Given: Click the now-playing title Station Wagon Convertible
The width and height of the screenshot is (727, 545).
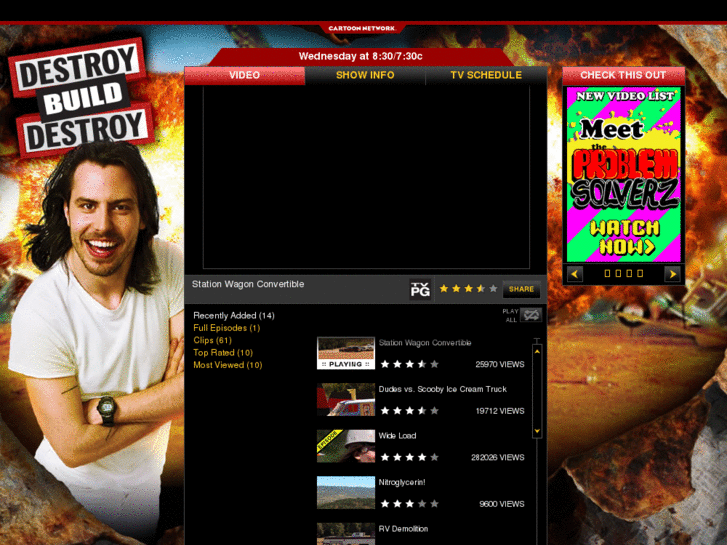Looking at the screenshot, I should coord(248,284).
